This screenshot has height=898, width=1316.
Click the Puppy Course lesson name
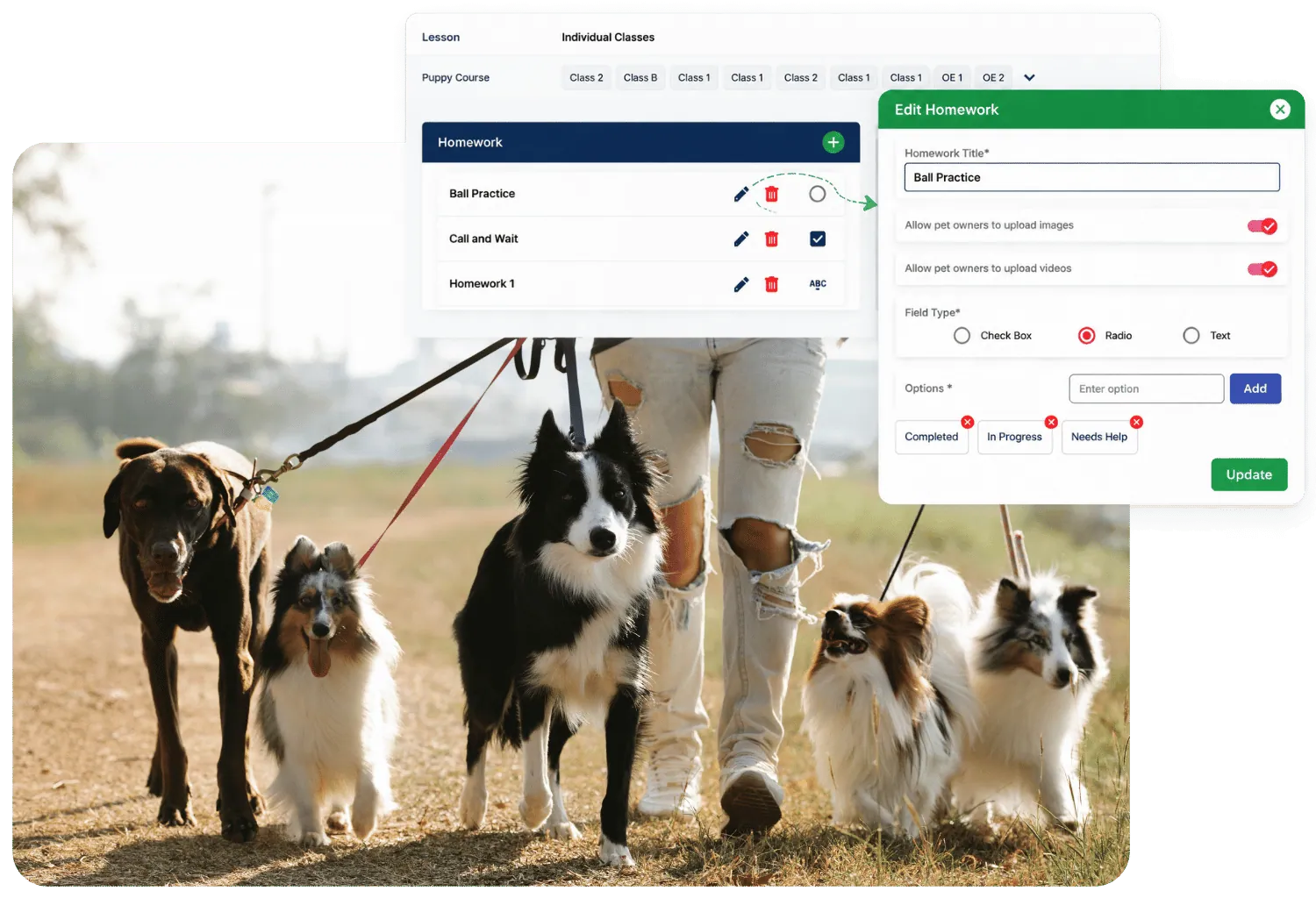[455, 78]
